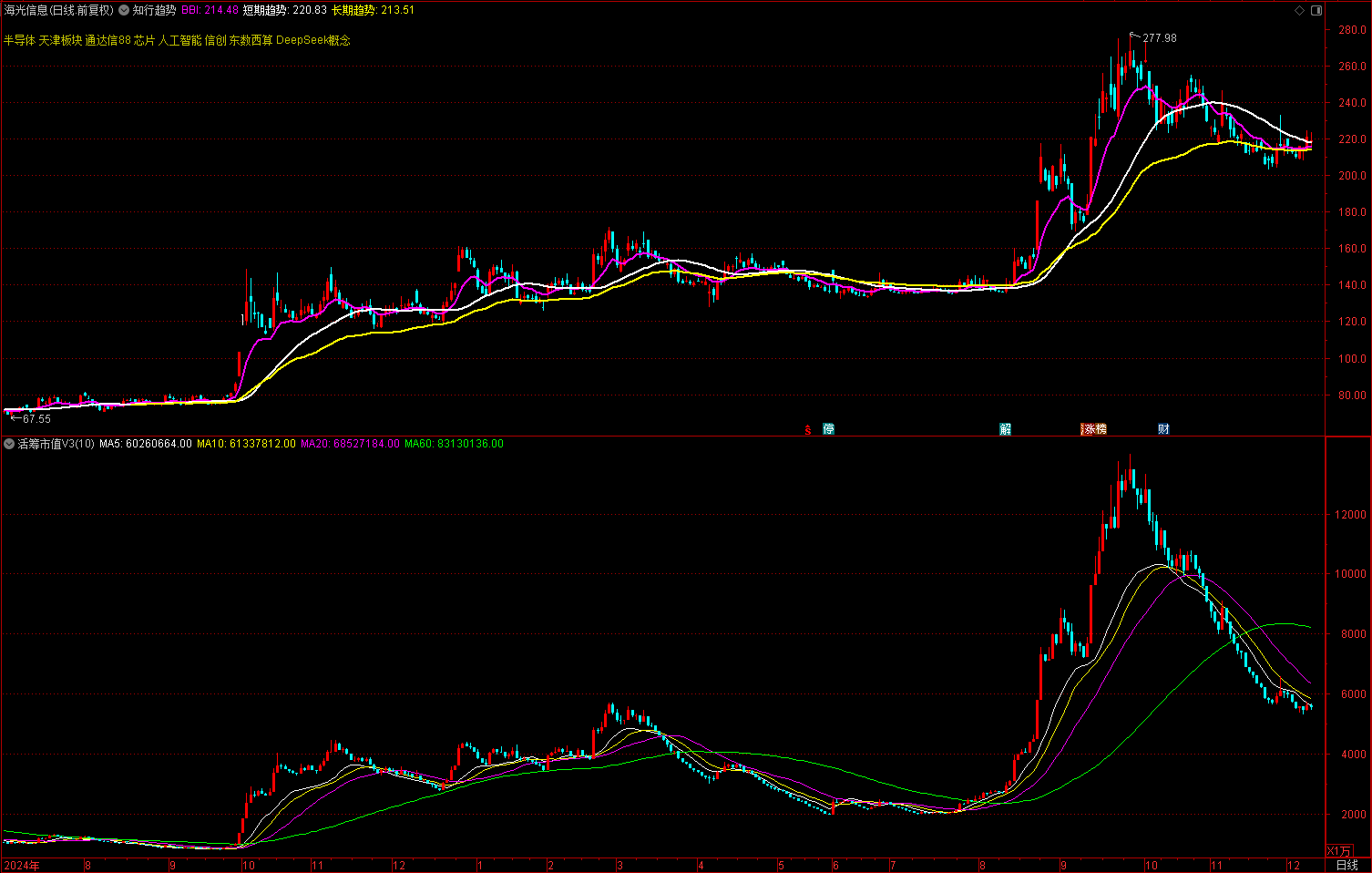1372x873 pixels.
Task: Click the diamond icon at chart top-right
Action: tap(1299, 11)
